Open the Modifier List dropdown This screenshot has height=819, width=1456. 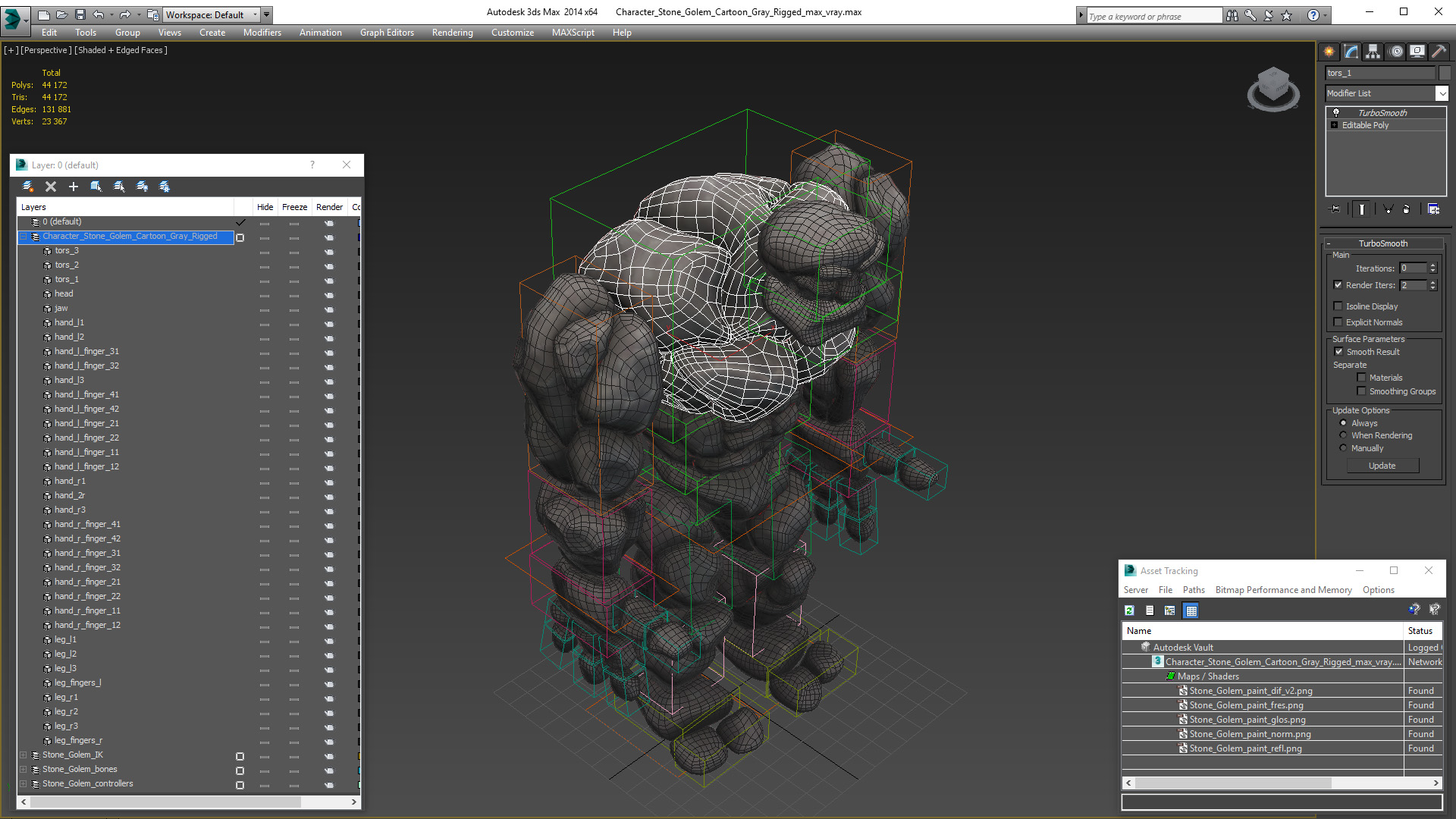pos(1442,93)
